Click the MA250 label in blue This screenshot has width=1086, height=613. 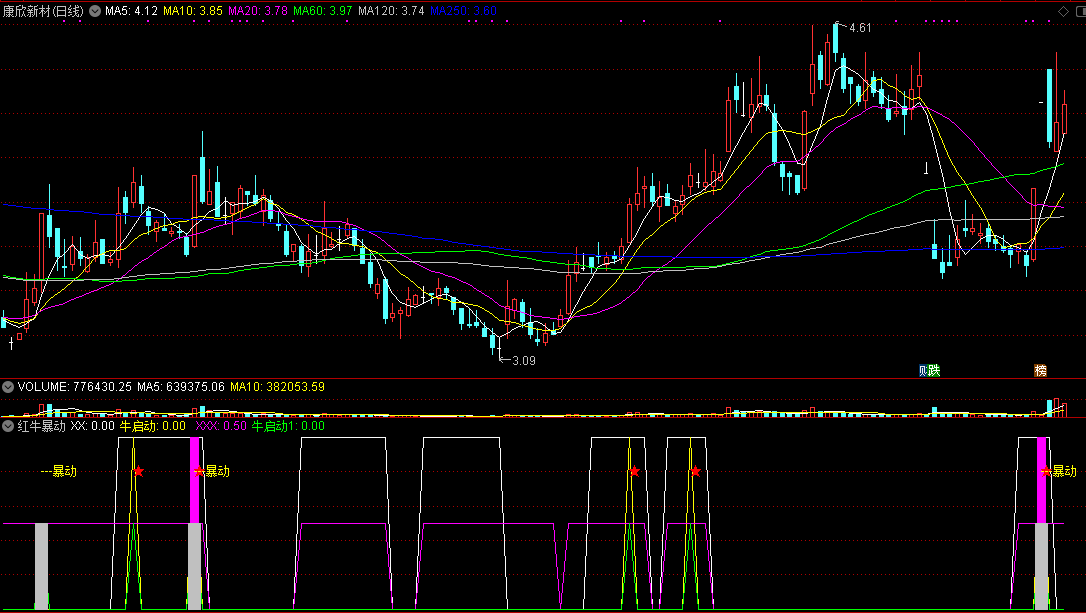[x=463, y=11]
